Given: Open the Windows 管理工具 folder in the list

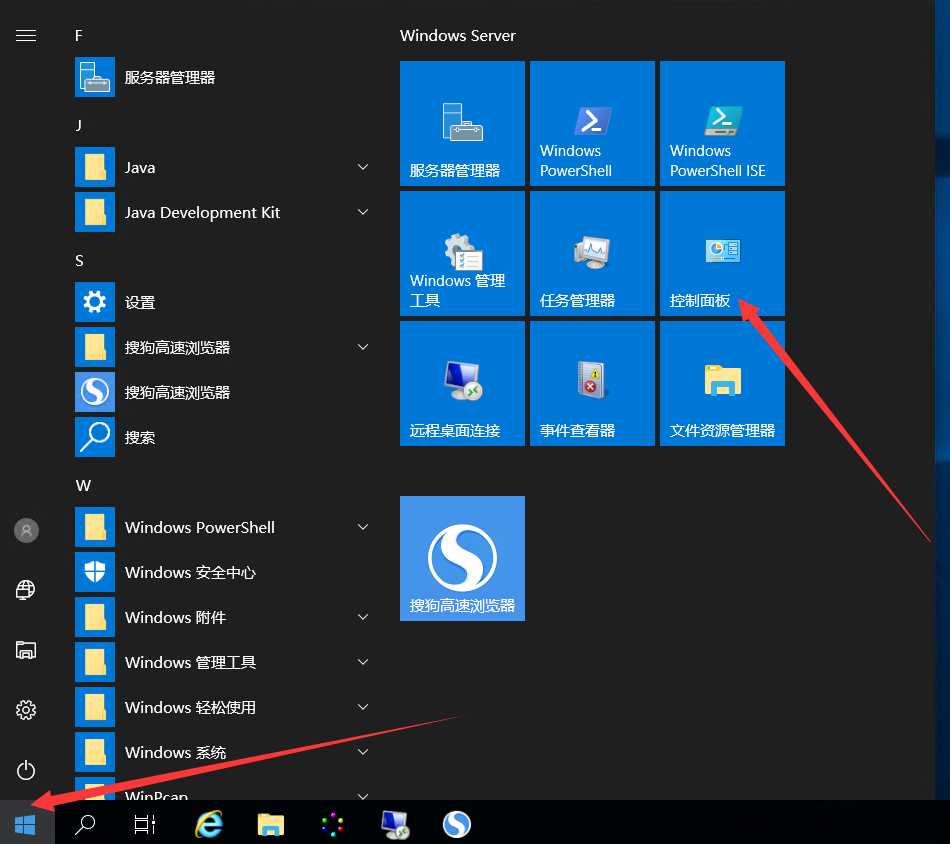Looking at the screenshot, I should pyautogui.click(x=222, y=662).
